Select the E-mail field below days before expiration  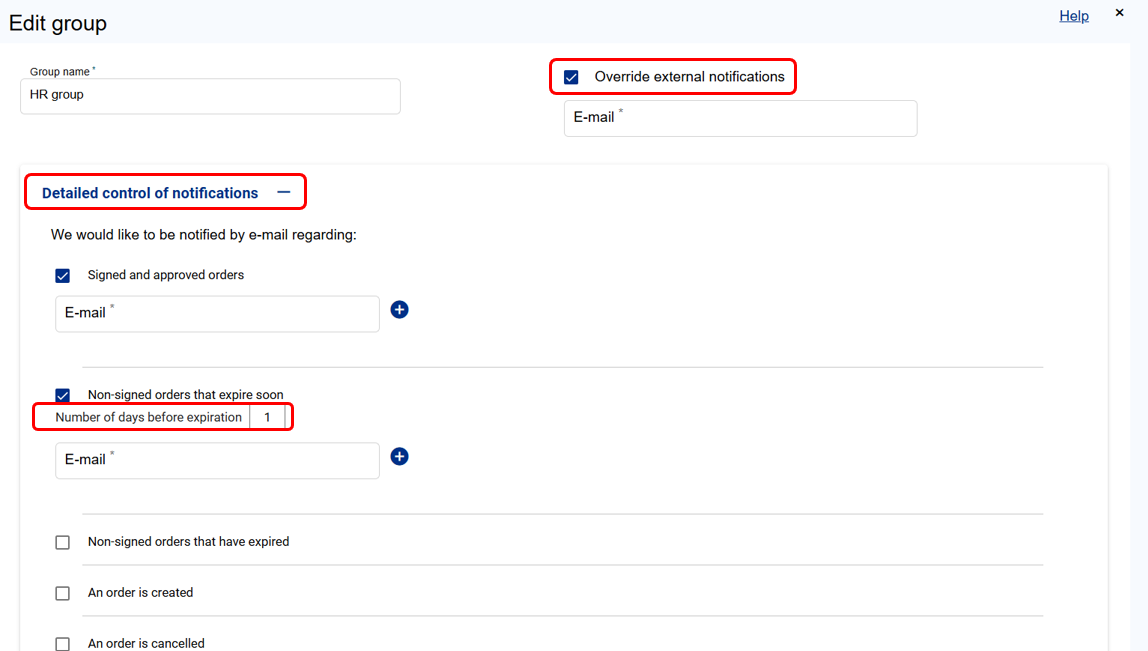click(217, 461)
